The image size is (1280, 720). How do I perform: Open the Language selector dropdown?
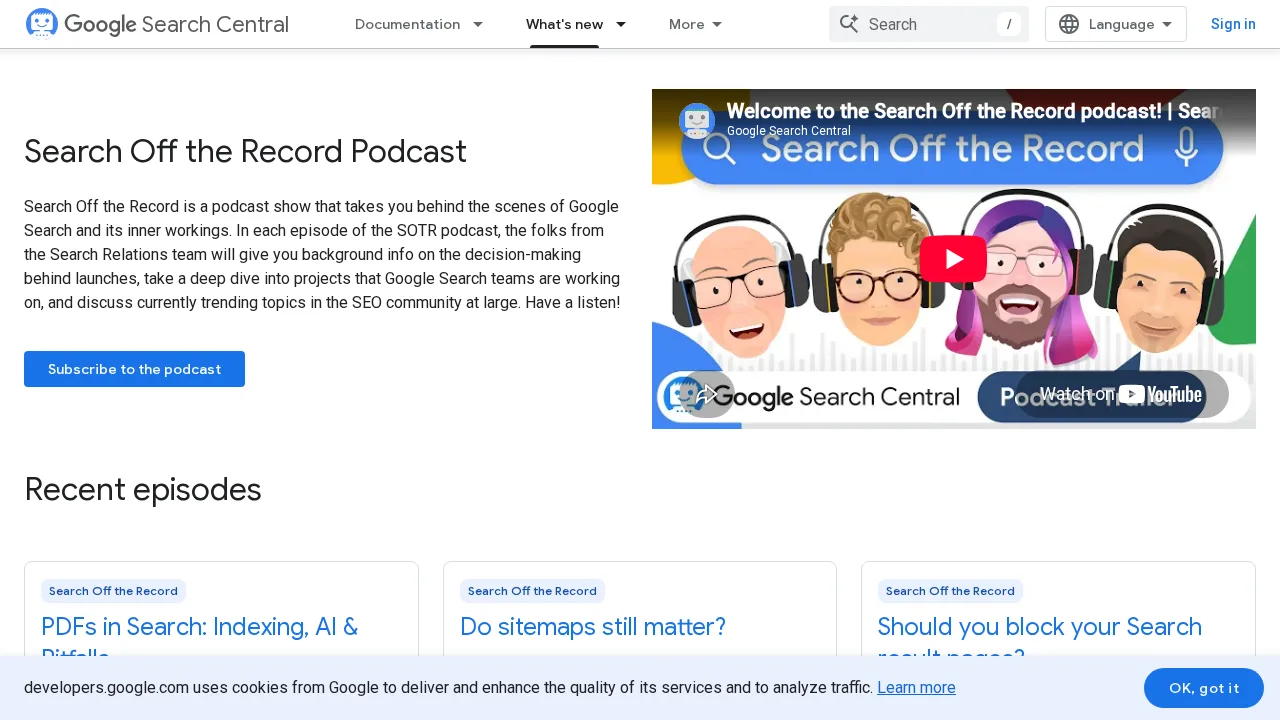coord(1116,24)
